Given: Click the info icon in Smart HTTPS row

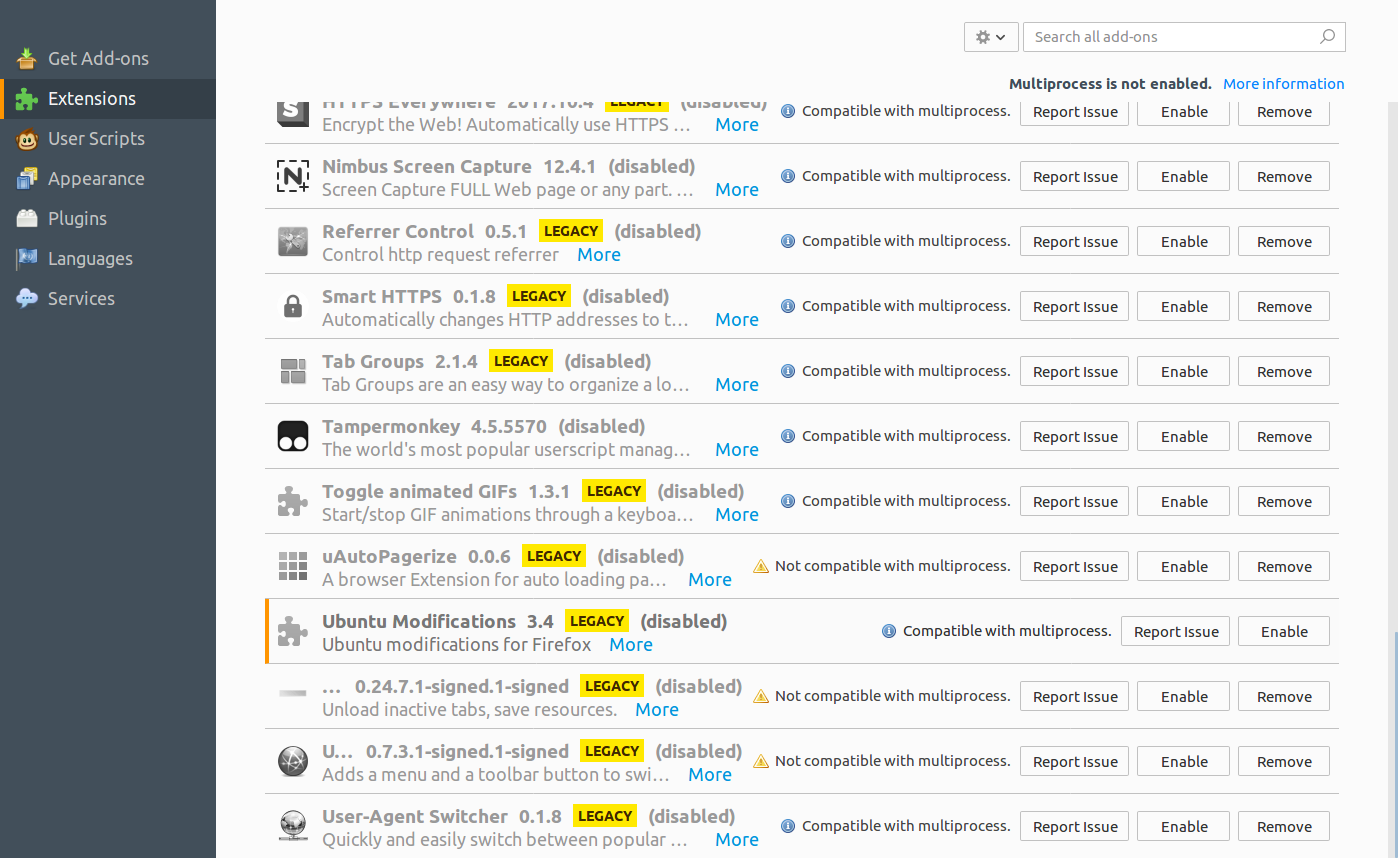Looking at the screenshot, I should coord(788,306).
